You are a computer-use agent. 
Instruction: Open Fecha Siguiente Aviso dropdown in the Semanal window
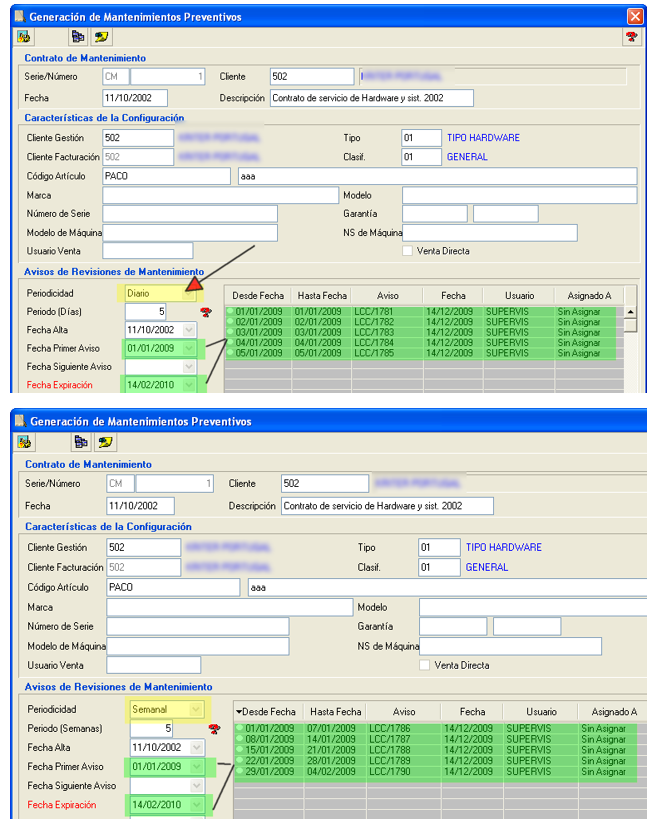tap(196, 786)
